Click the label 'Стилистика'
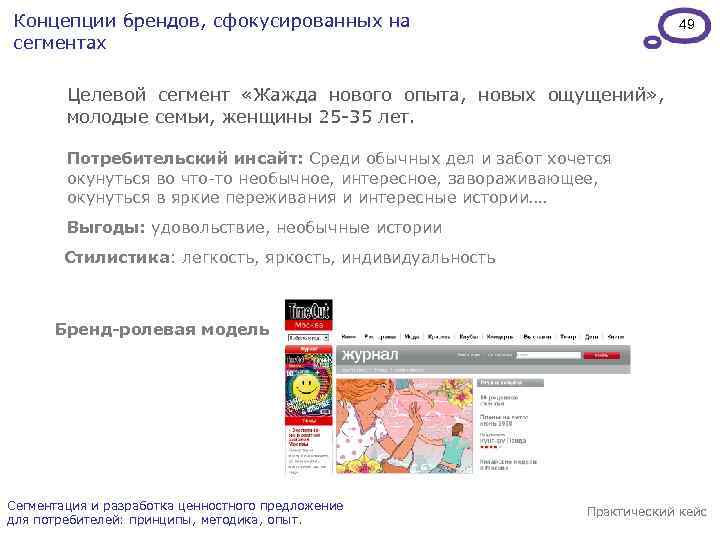The image size is (720, 540). click(117, 257)
